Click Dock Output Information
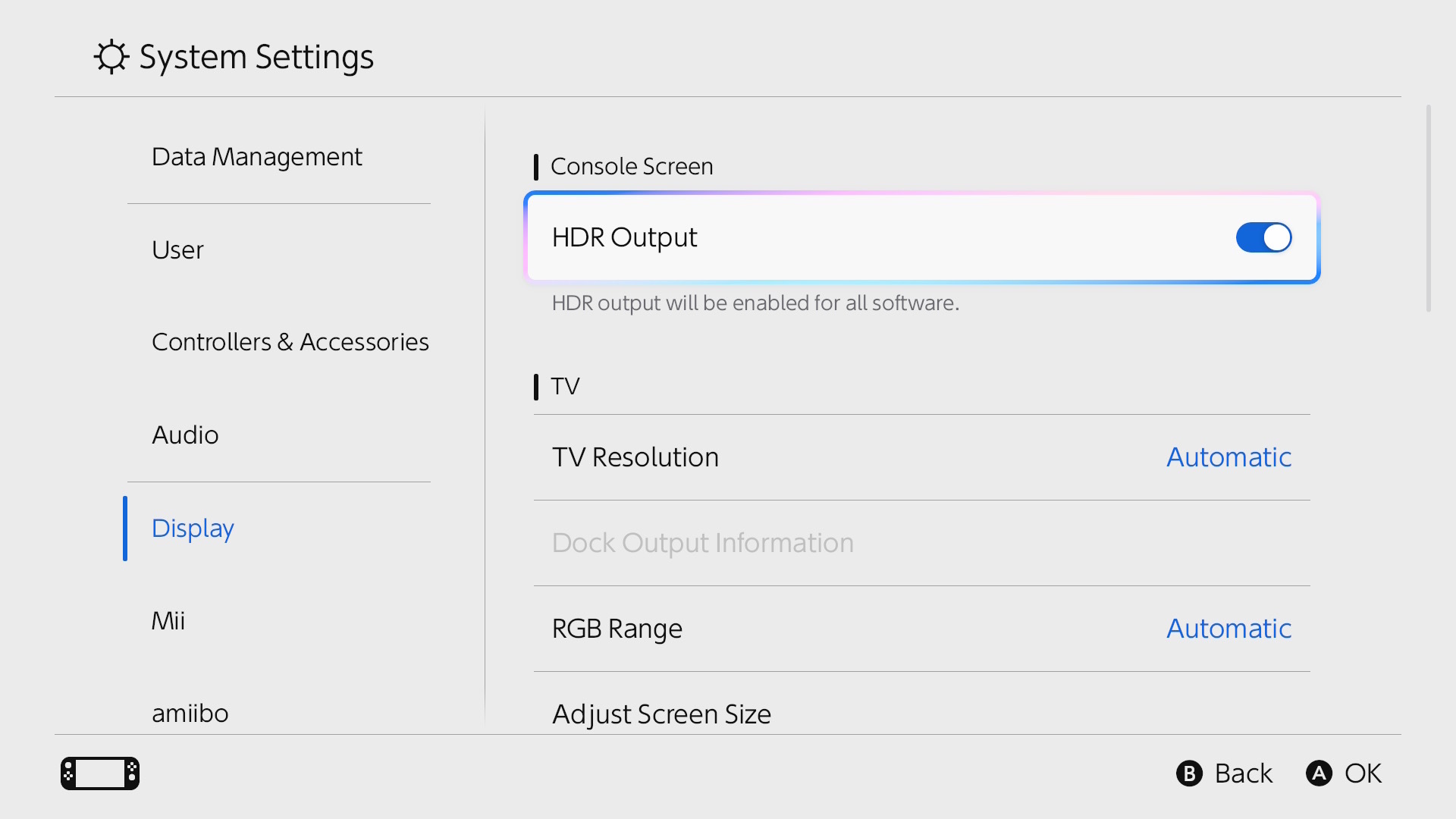 click(702, 543)
